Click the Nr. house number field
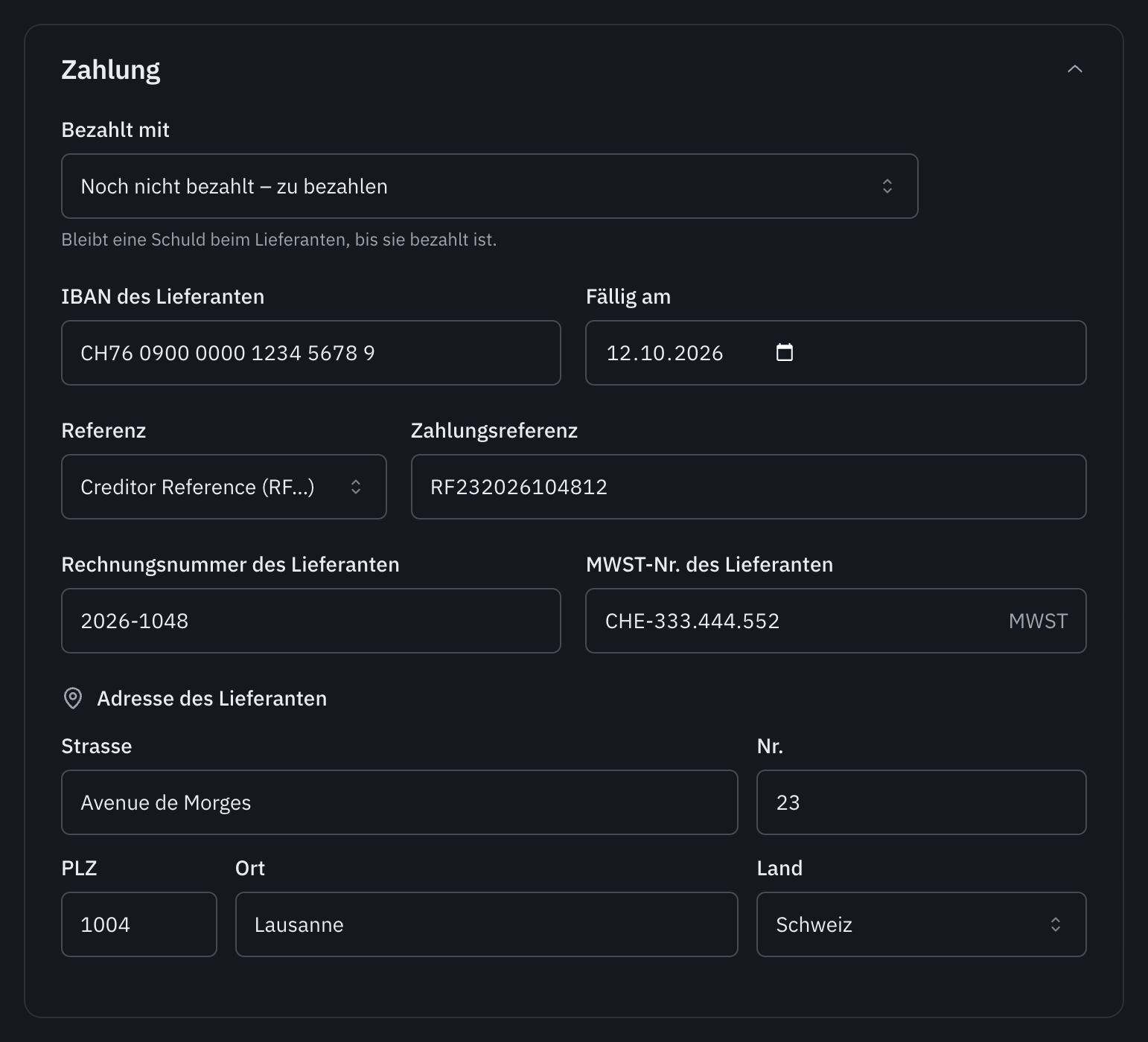1148x1042 pixels. click(921, 802)
